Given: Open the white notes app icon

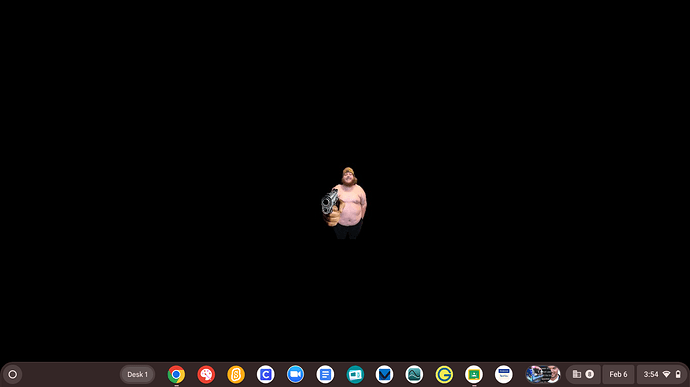Looking at the screenshot, I should pos(503,375).
